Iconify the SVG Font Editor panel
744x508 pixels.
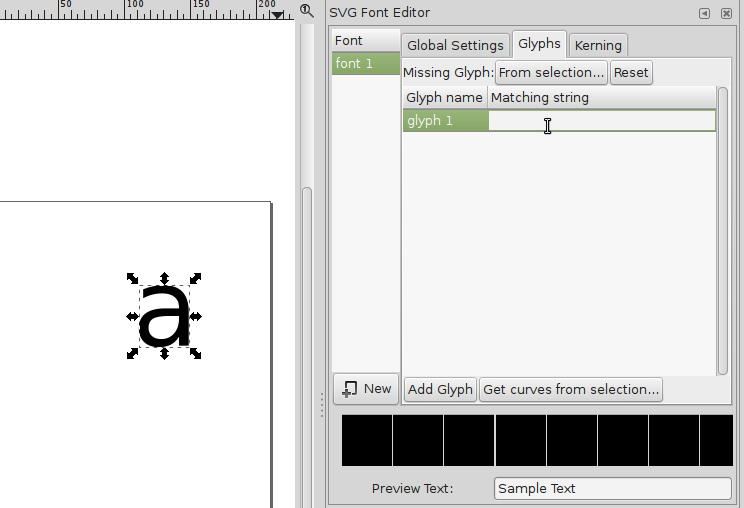pos(704,13)
